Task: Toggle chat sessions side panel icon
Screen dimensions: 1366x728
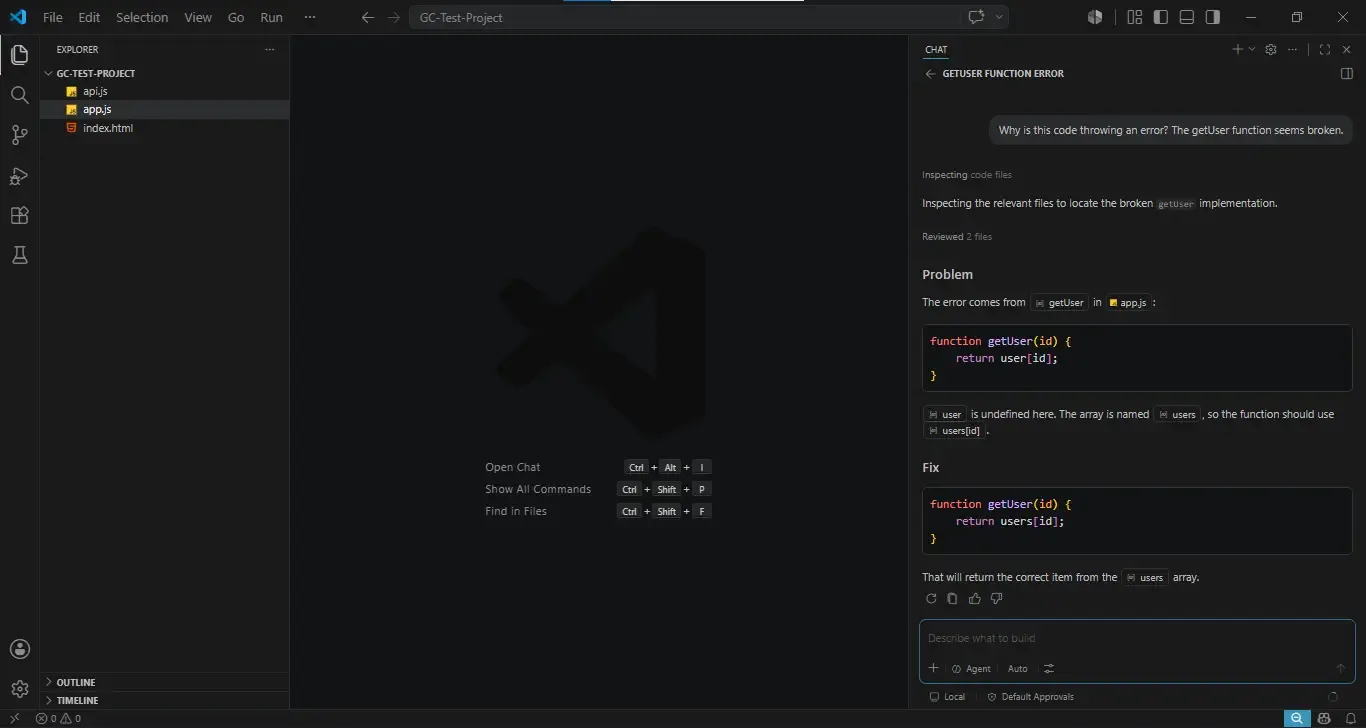Action: tap(1346, 74)
